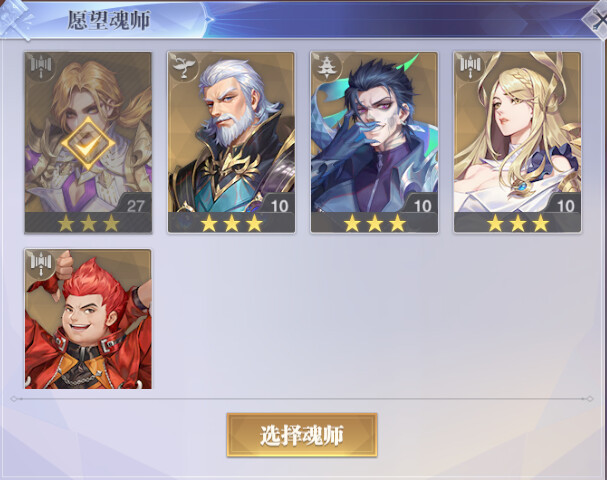This screenshot has height=480, width=607.
Task: Pick the red-haired chubby hero card
Action: [x=88, y=319]
